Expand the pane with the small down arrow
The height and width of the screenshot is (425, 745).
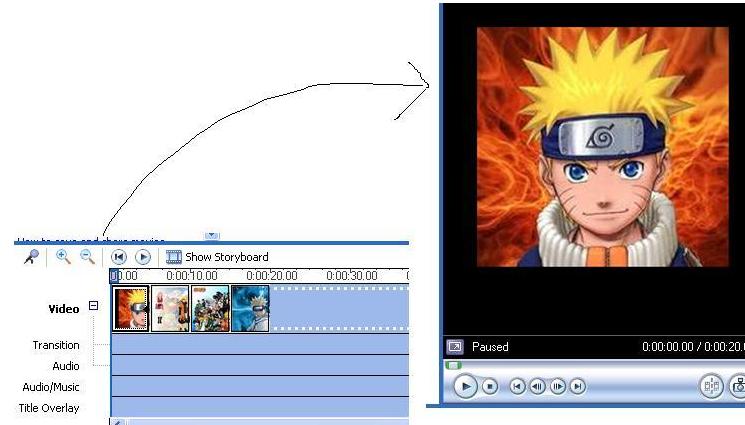tap(212, 236)
